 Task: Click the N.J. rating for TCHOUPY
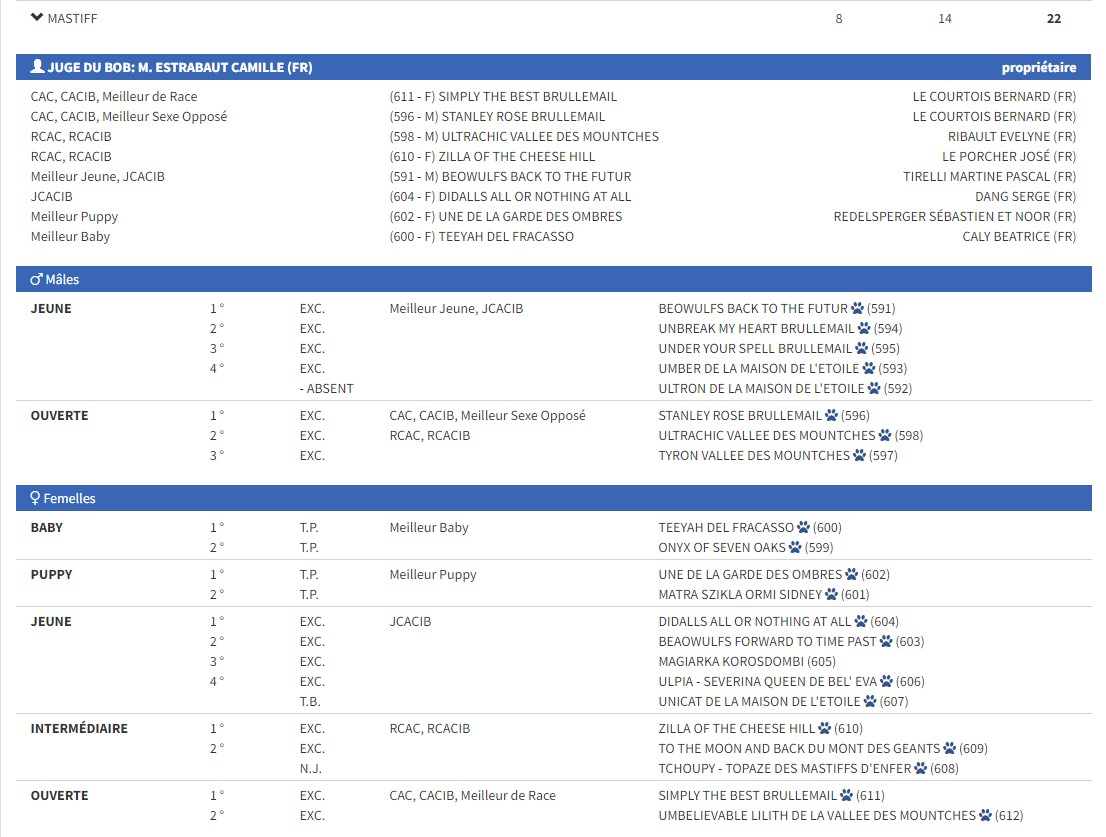310,769
